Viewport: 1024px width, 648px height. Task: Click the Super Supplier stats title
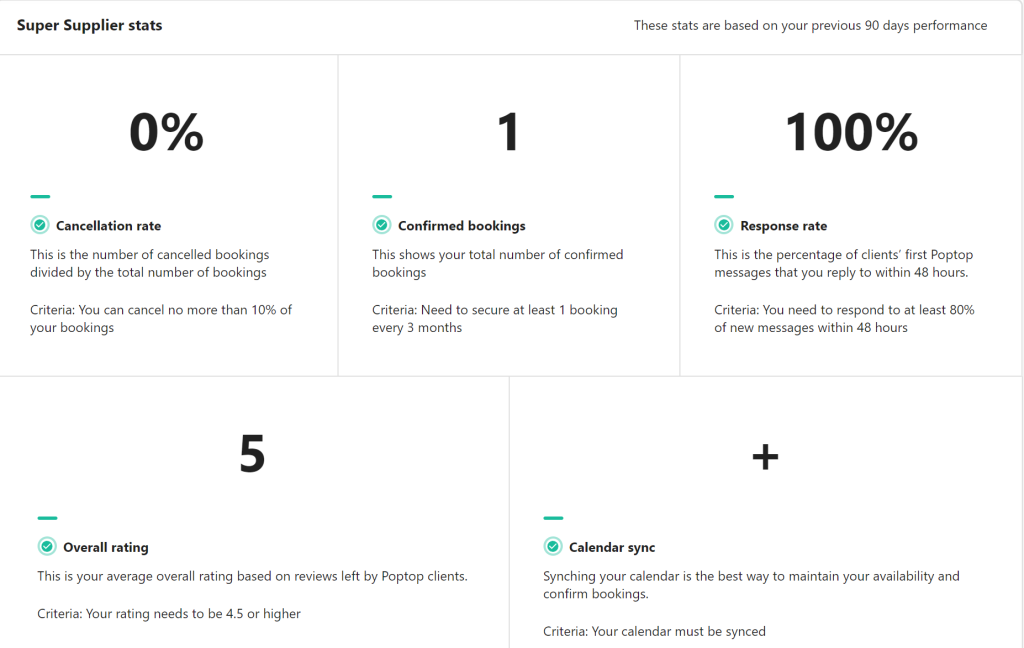(89, 25)
